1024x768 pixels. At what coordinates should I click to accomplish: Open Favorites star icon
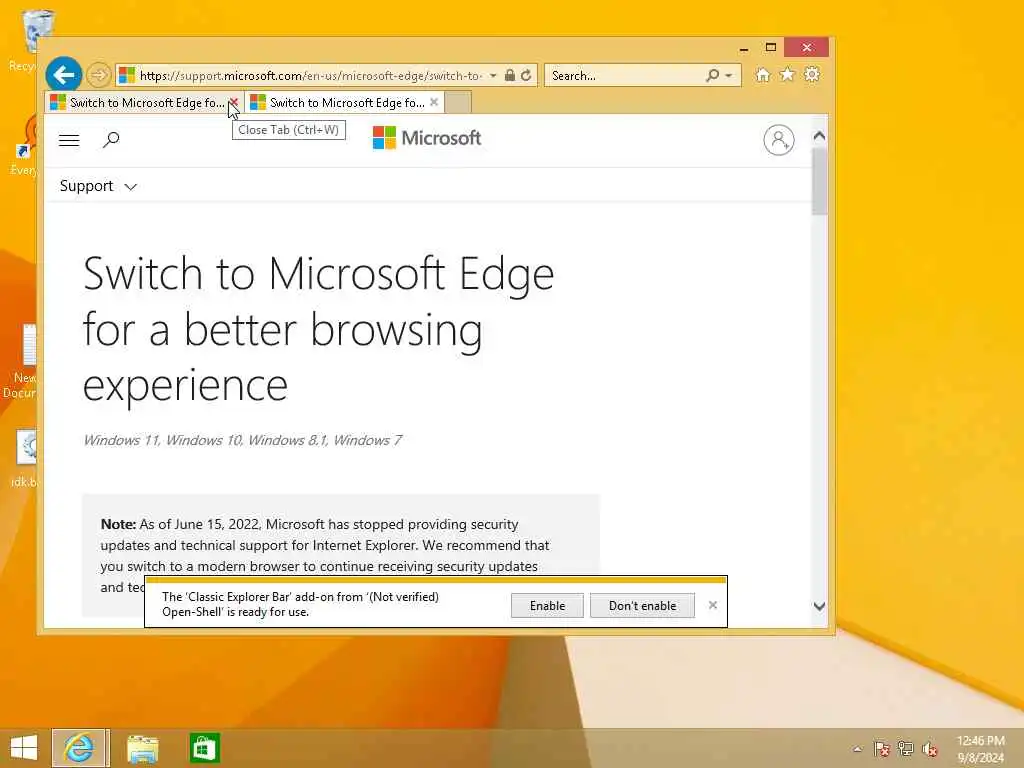[787, 74]
